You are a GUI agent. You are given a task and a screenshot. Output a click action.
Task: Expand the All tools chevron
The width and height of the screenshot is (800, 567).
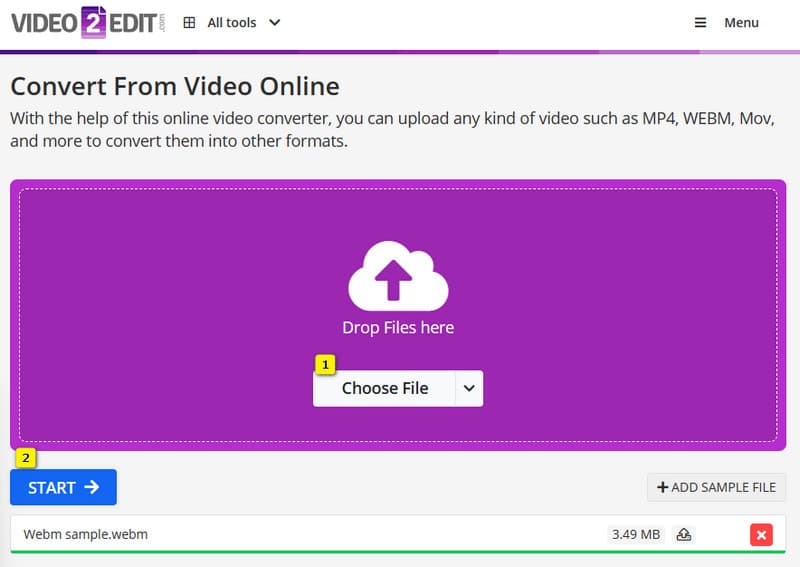tap(275, 23)
